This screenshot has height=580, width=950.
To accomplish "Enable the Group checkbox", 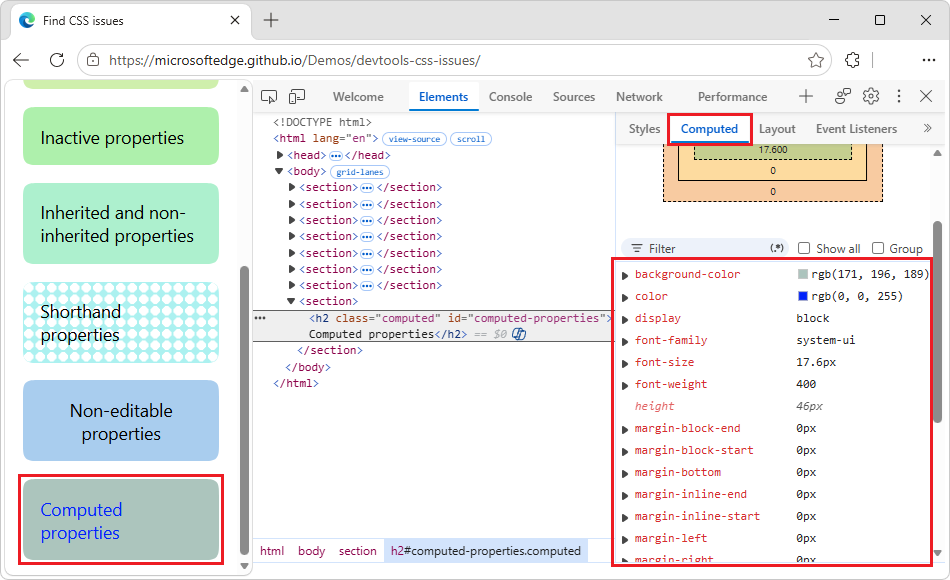I will coord(878,248).
